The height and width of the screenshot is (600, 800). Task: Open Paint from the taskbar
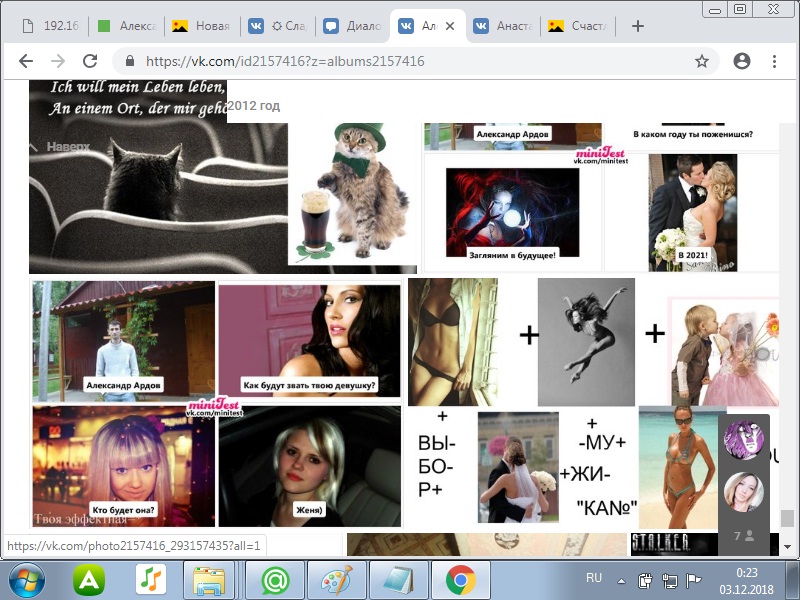coord(337,580)
